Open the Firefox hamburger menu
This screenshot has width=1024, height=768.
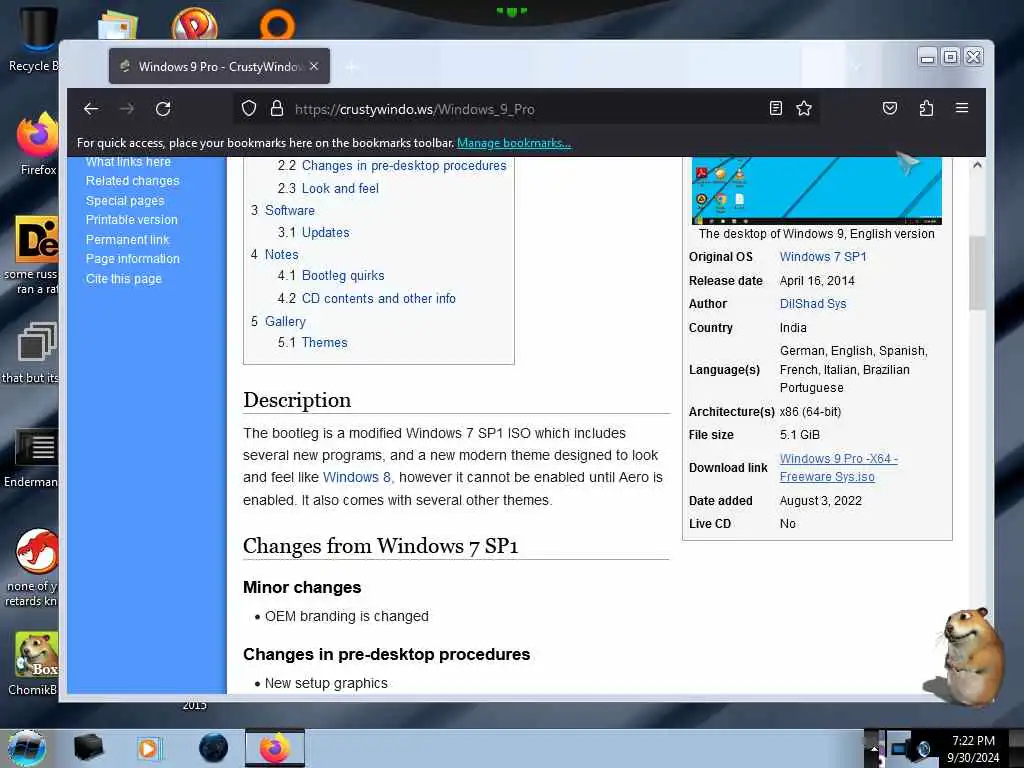point(962,108)
